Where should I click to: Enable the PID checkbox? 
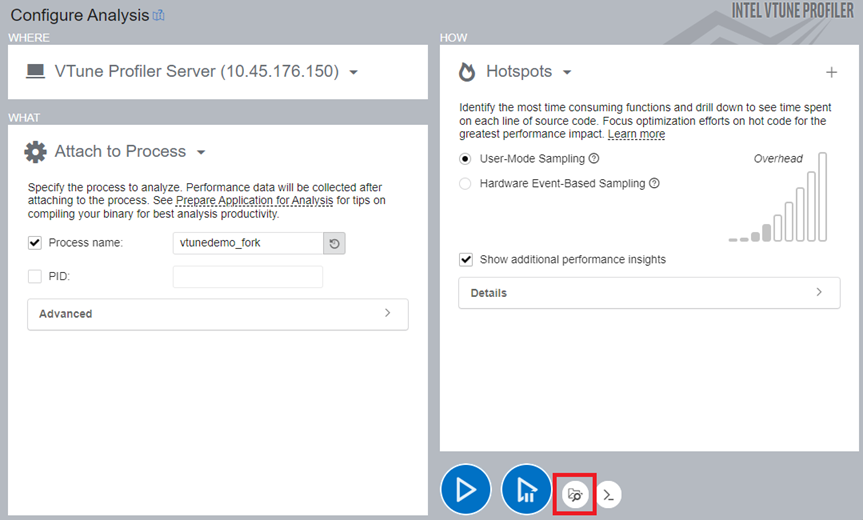pyautogui.click(x=35, y=276)
